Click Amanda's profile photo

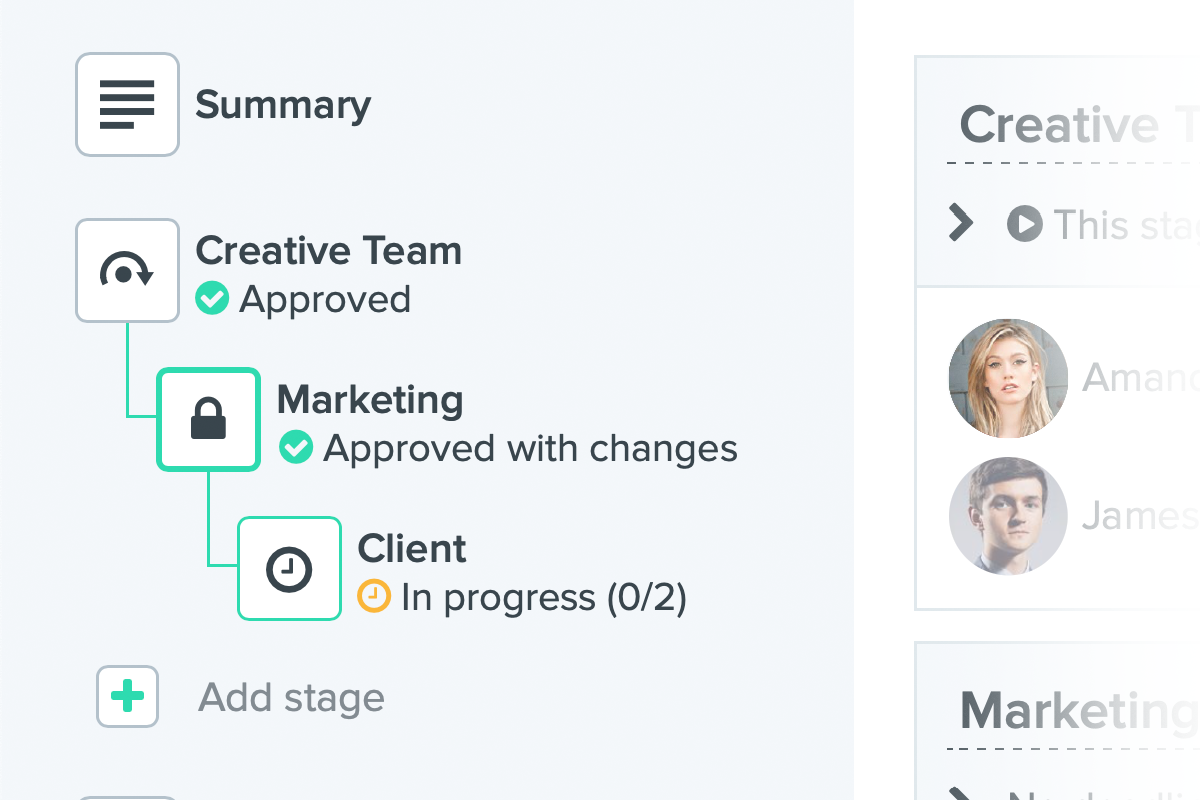[1008, 378]
